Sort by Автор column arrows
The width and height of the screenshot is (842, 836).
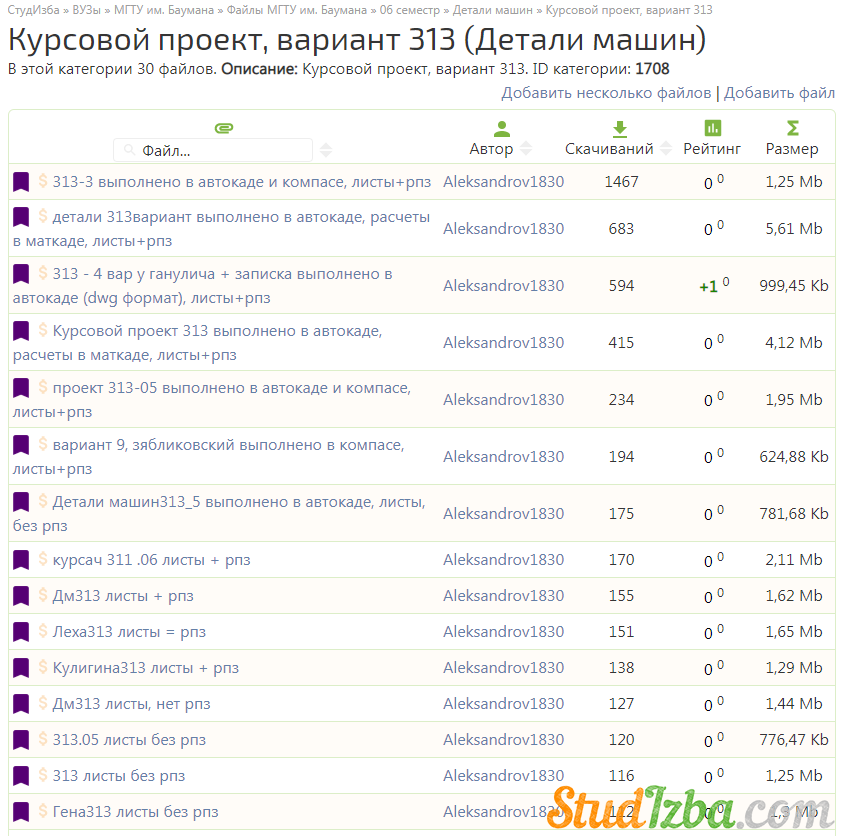click(526, 148)
